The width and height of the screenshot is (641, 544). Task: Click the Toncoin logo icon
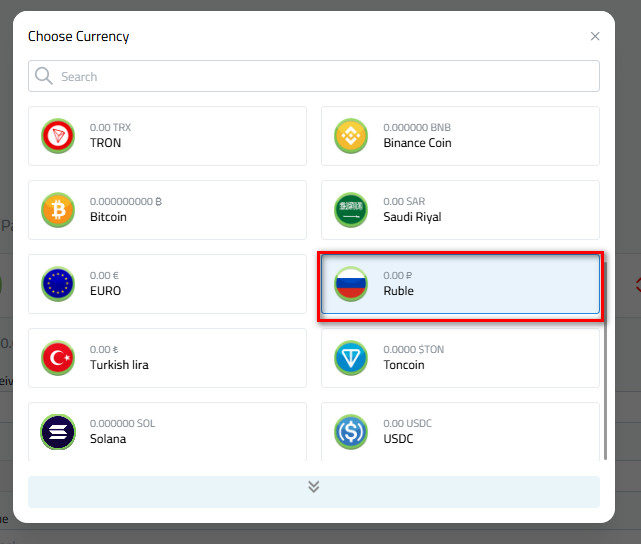[x=351, y=358]
